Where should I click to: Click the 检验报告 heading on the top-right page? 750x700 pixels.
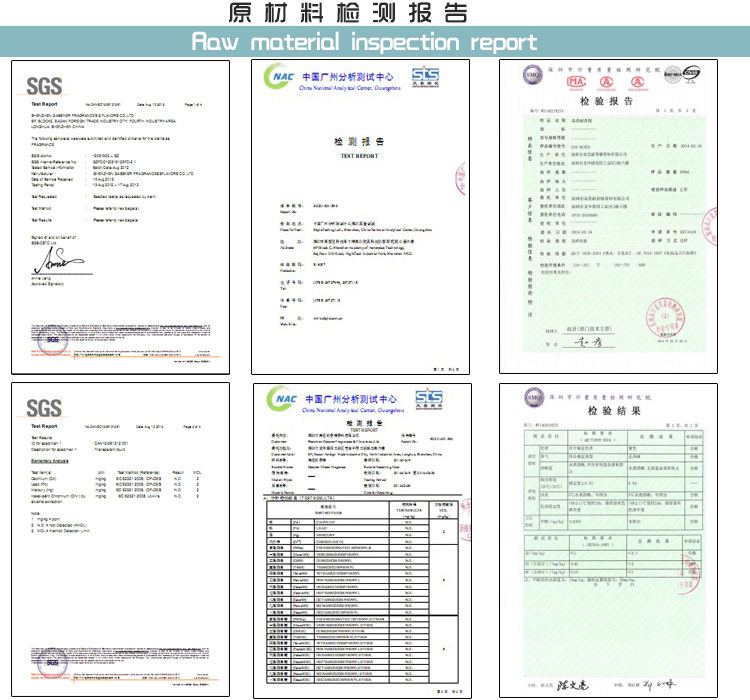point(607,101)
